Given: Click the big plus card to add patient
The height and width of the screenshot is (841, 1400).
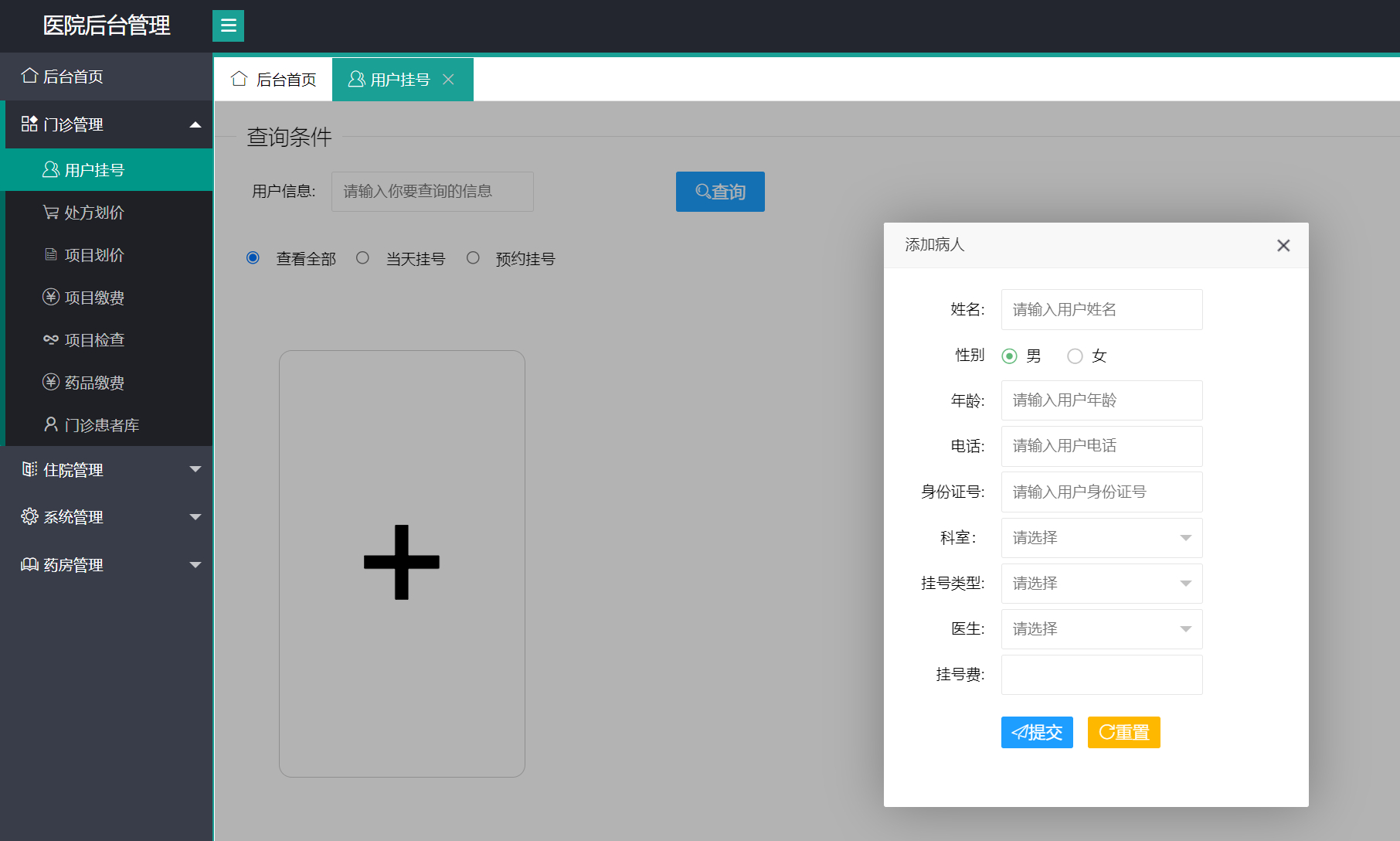Looking at the screenshot, I should click(x=402, y=562).
